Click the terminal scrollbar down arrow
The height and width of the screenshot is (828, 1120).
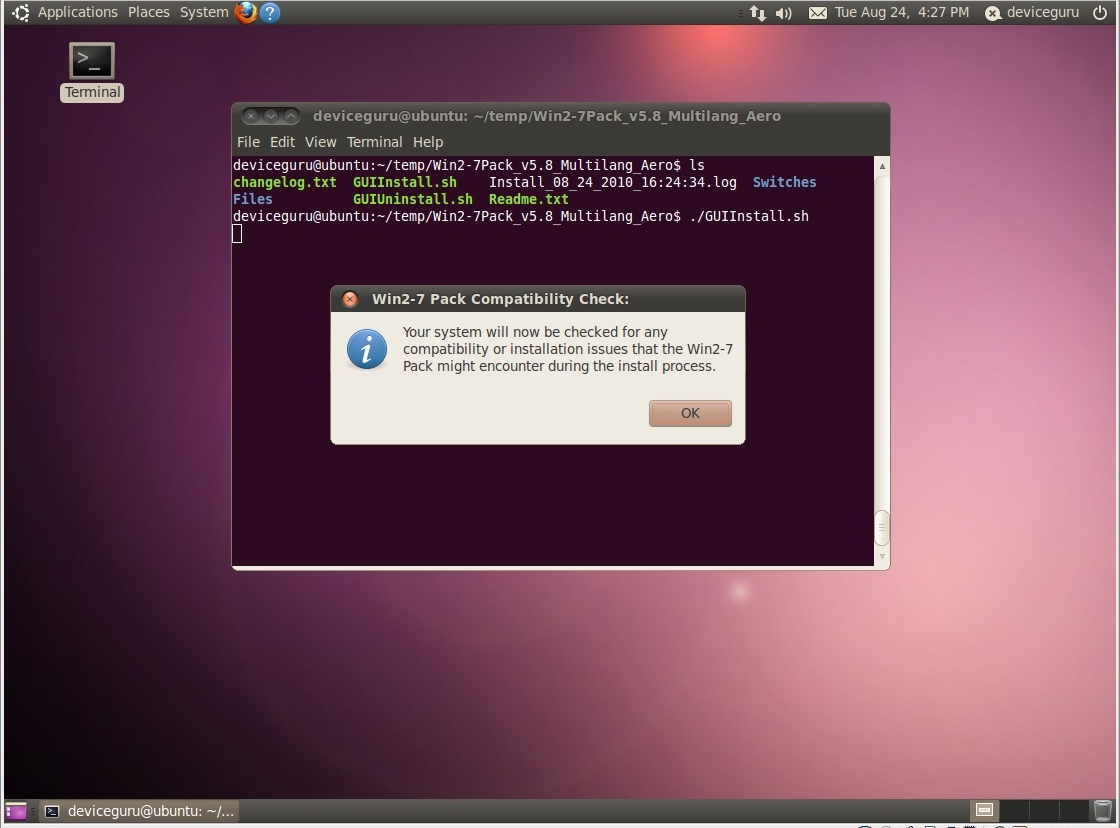click(882, 557)
